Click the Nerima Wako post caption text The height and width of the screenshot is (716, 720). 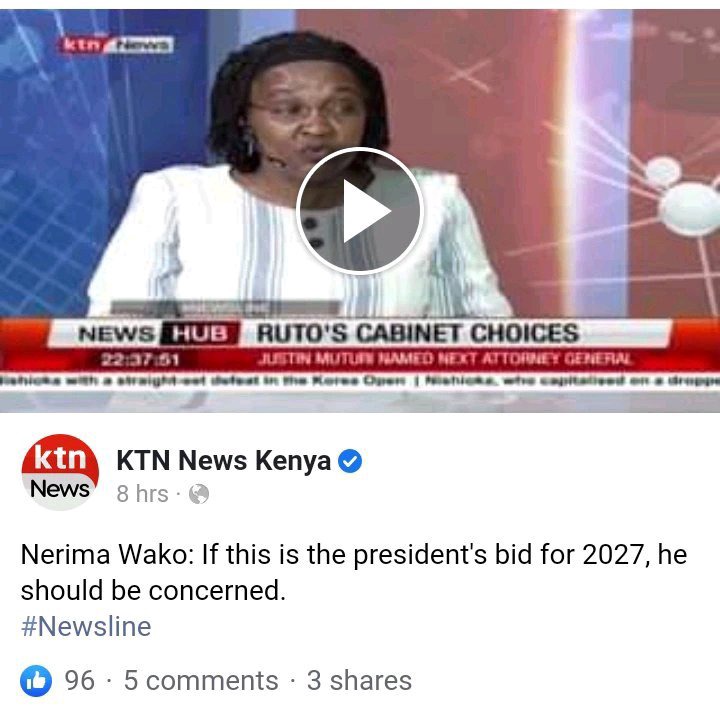[354, 572]
